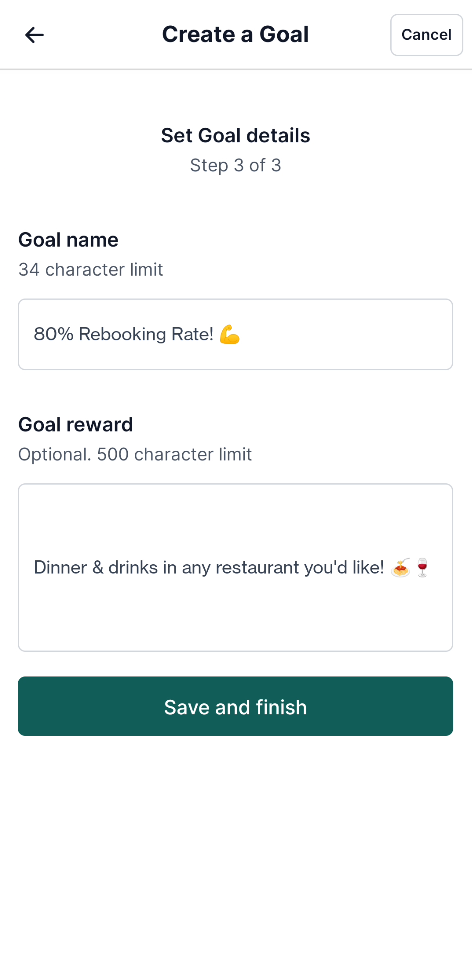The image size is (472, 964).
Task: Click the "Goal name" field label
Action: [x=68, y=240]
